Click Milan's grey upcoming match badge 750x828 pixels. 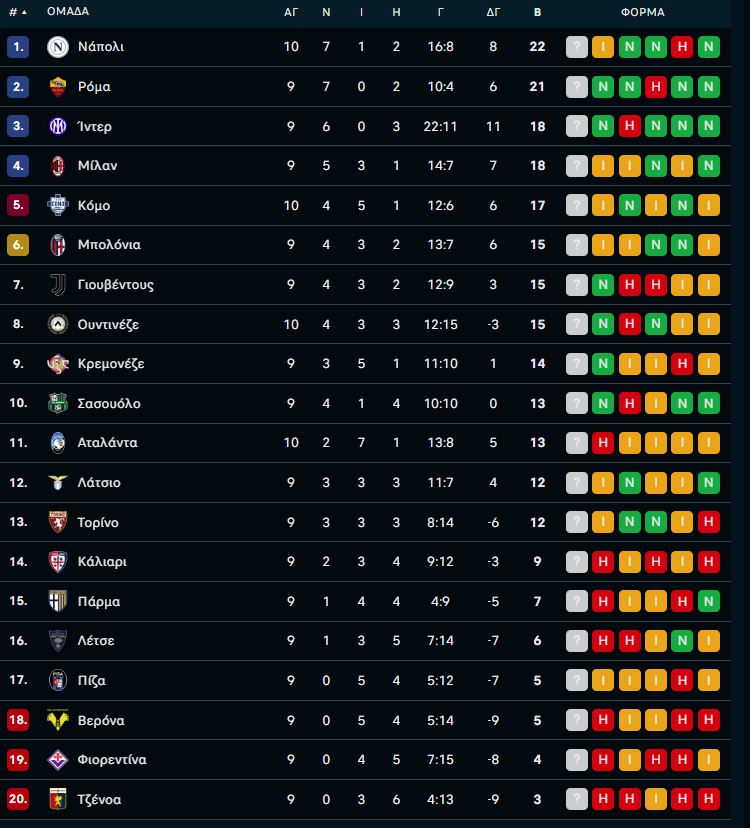point(577,166)
